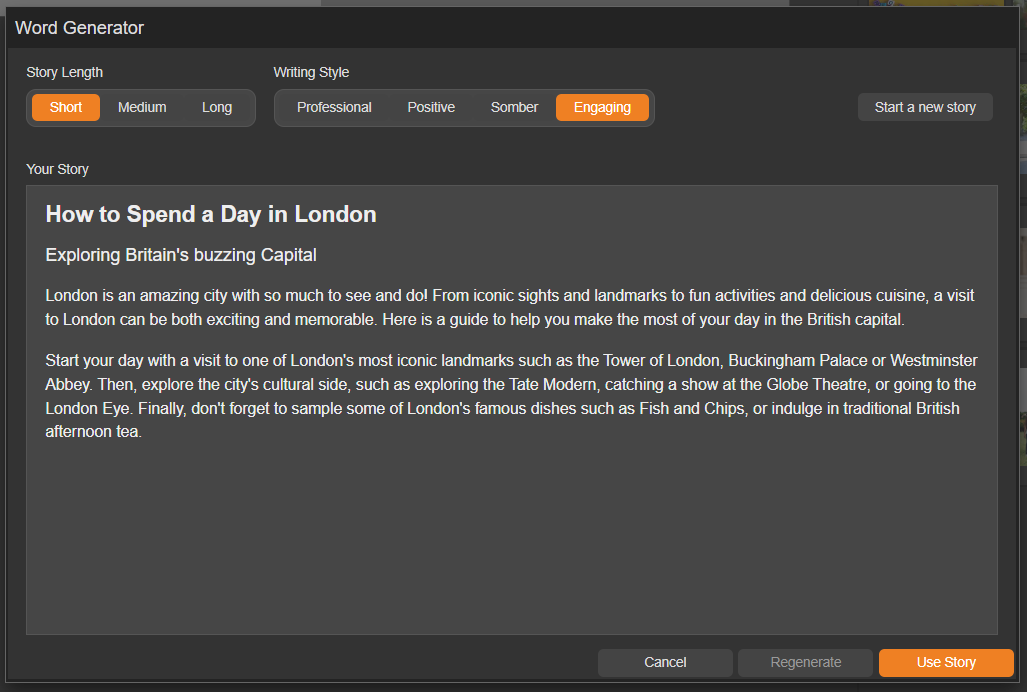Screen dimensions: 1027x692
Task: Click the paragraph starting 'London is an amazing city'
Action: pos(509,308)
